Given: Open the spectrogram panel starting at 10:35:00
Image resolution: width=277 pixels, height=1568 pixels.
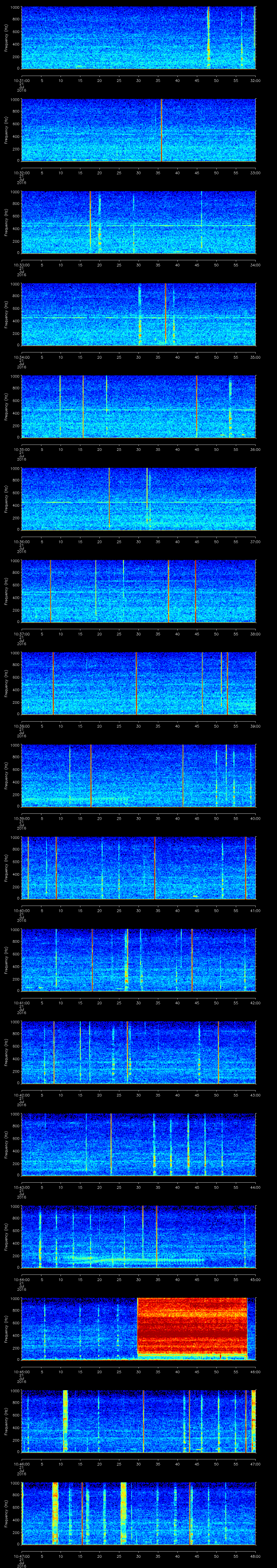Looking at the screenshot, I should point(138,407).
